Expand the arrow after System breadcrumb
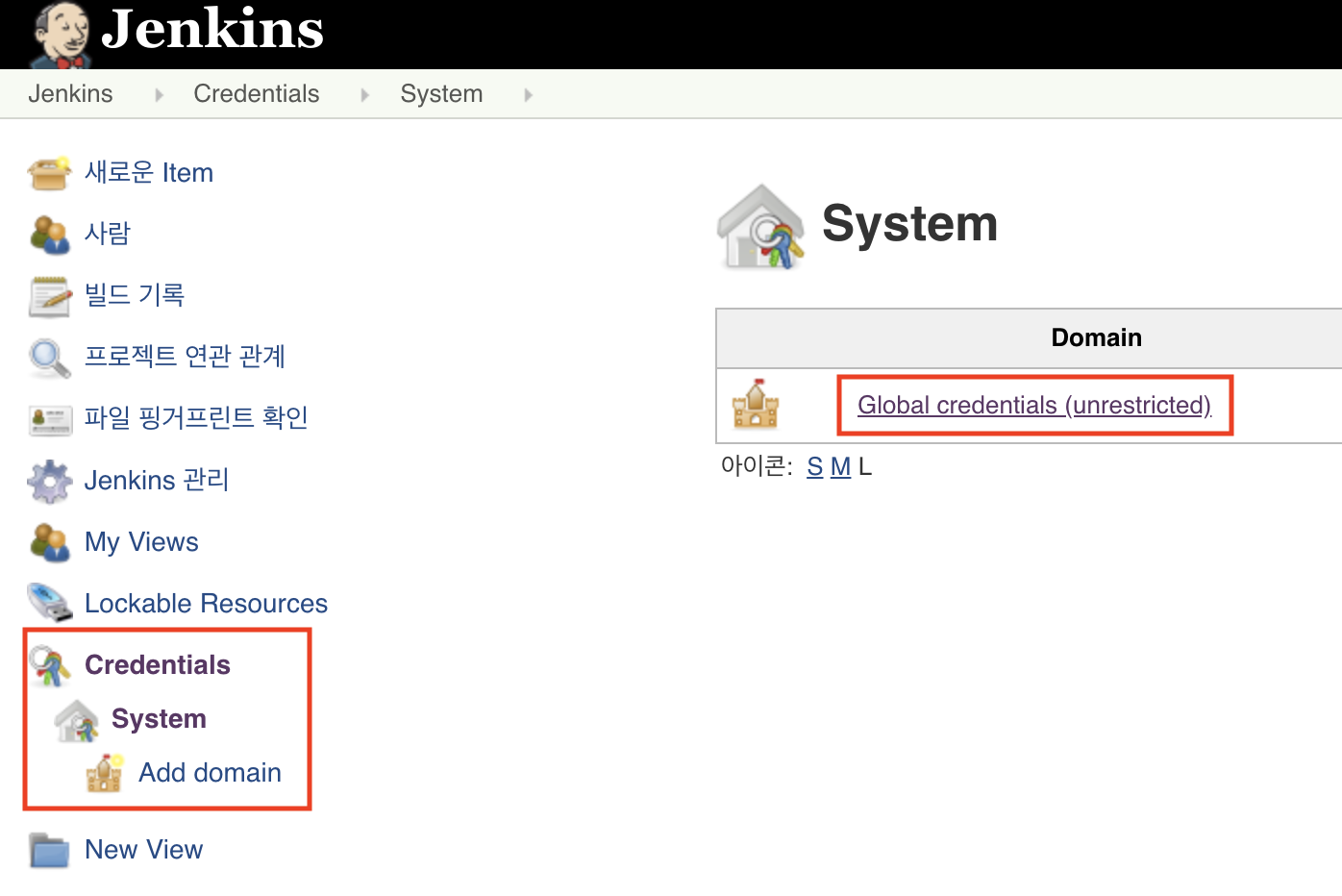The height and width of the screenshot is (896, 1342). (x=529, y=95)
